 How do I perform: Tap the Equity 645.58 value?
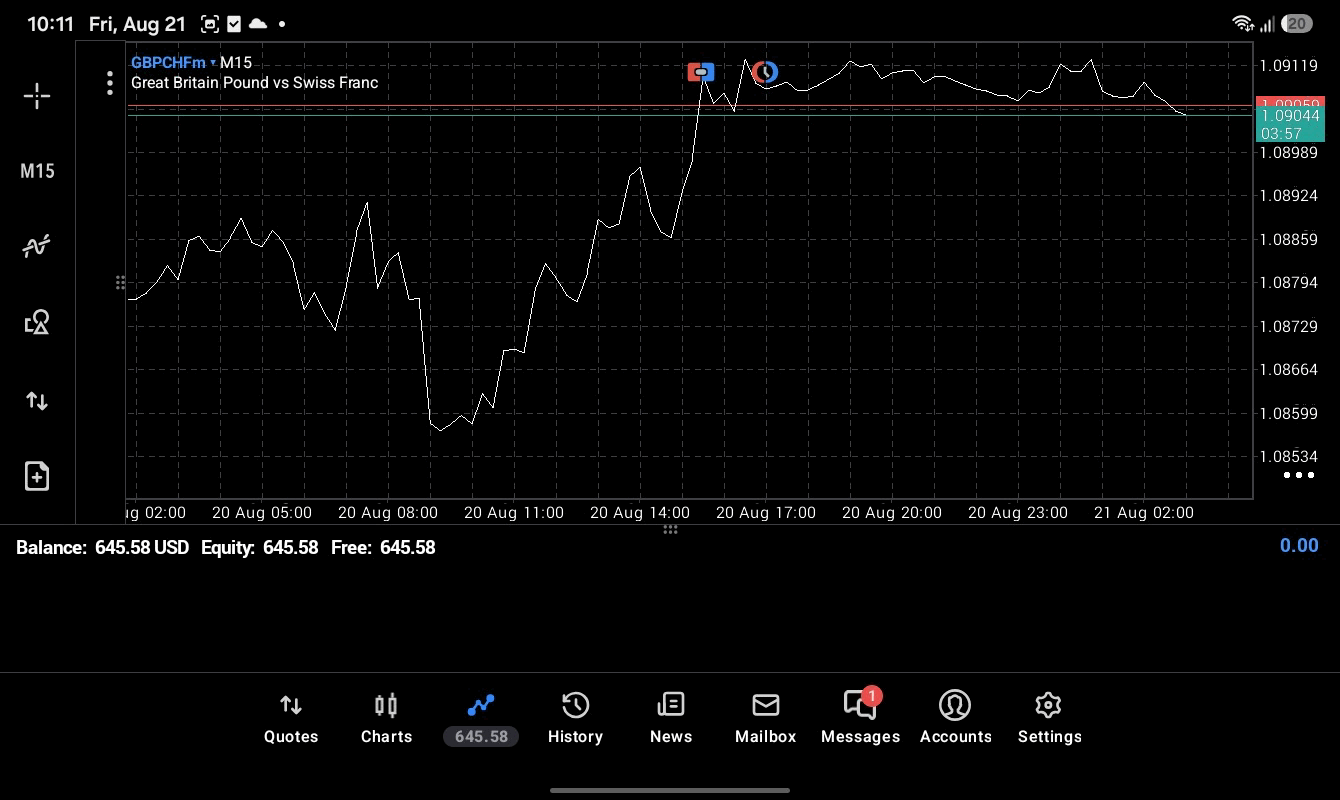tap(259, 548)
